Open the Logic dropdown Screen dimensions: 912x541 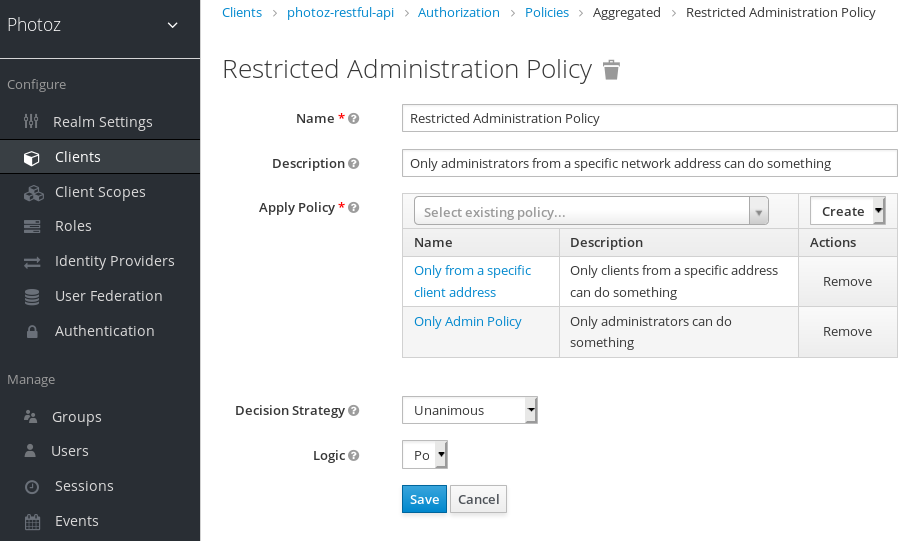tap(425, 455)
